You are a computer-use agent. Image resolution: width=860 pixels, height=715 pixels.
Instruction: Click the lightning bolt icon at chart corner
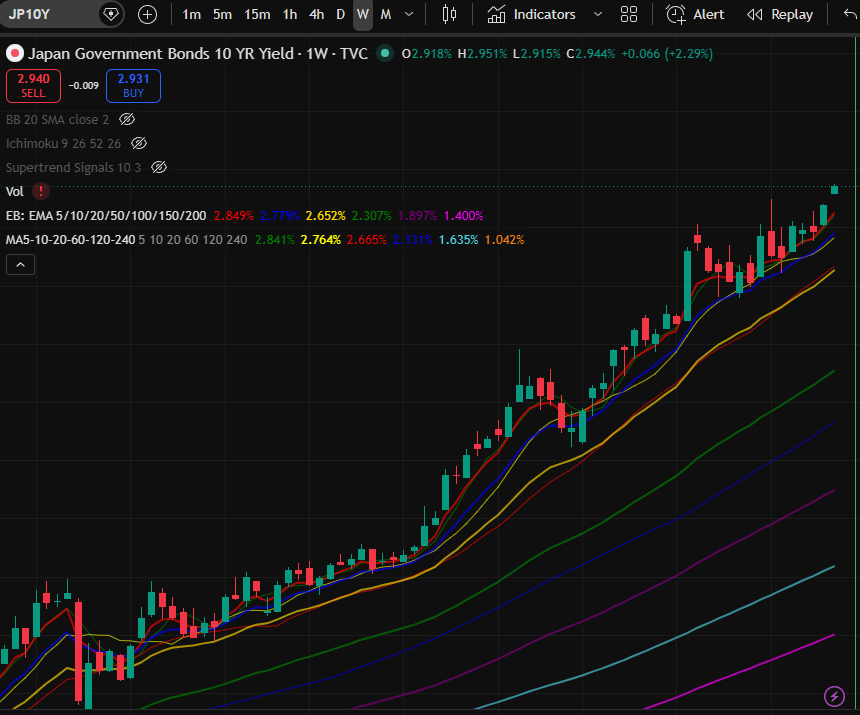[834, 696]
